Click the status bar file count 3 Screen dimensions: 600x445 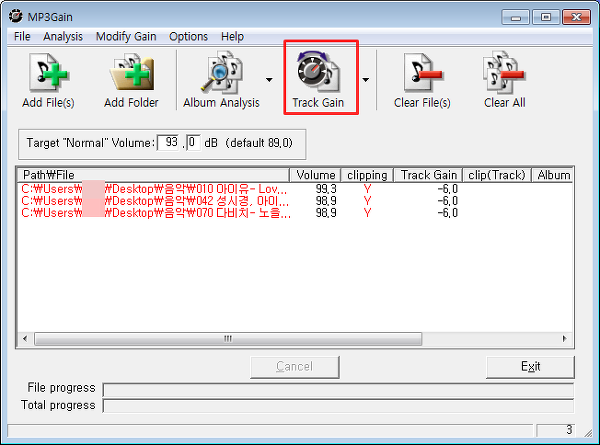click(557, 430)
